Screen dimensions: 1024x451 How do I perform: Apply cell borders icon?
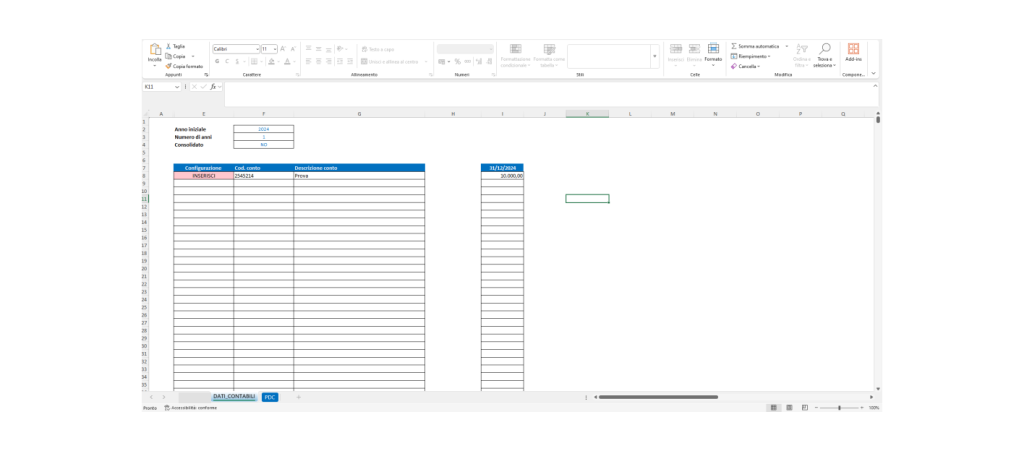[x=253, y=61]
